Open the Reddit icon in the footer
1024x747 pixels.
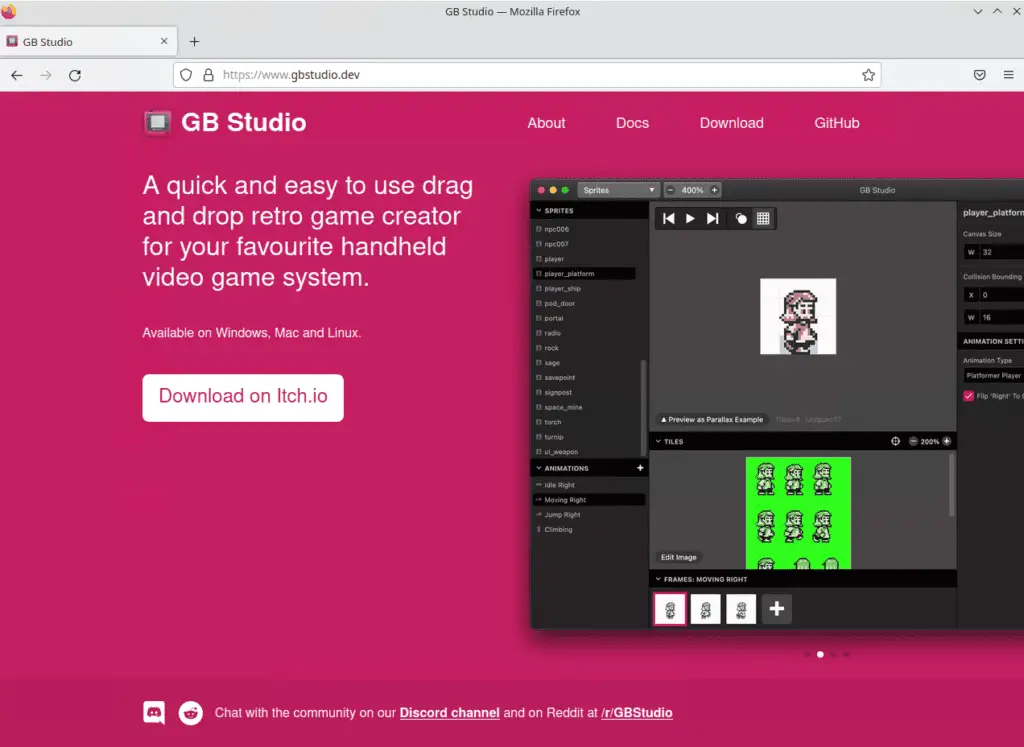(x=191, y=712)
